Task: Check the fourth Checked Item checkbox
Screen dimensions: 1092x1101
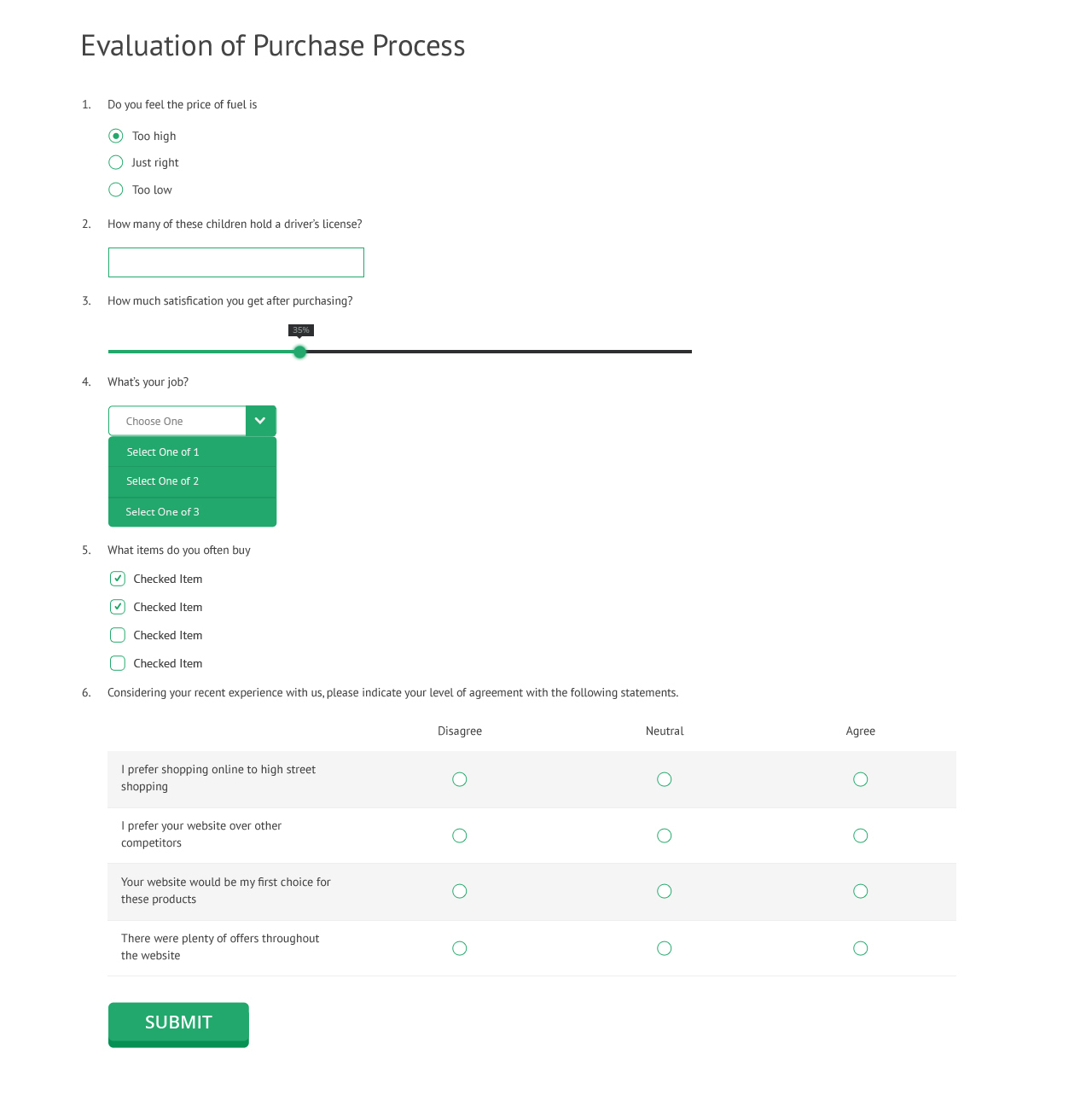Action: [x=118, y=663]
